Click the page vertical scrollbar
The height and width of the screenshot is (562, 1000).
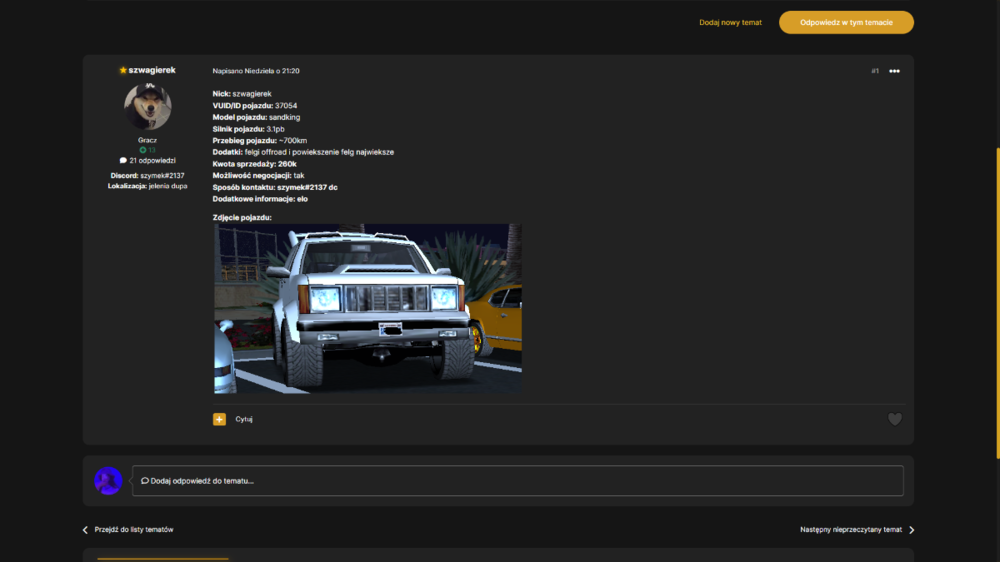click(x=997, y=303)
